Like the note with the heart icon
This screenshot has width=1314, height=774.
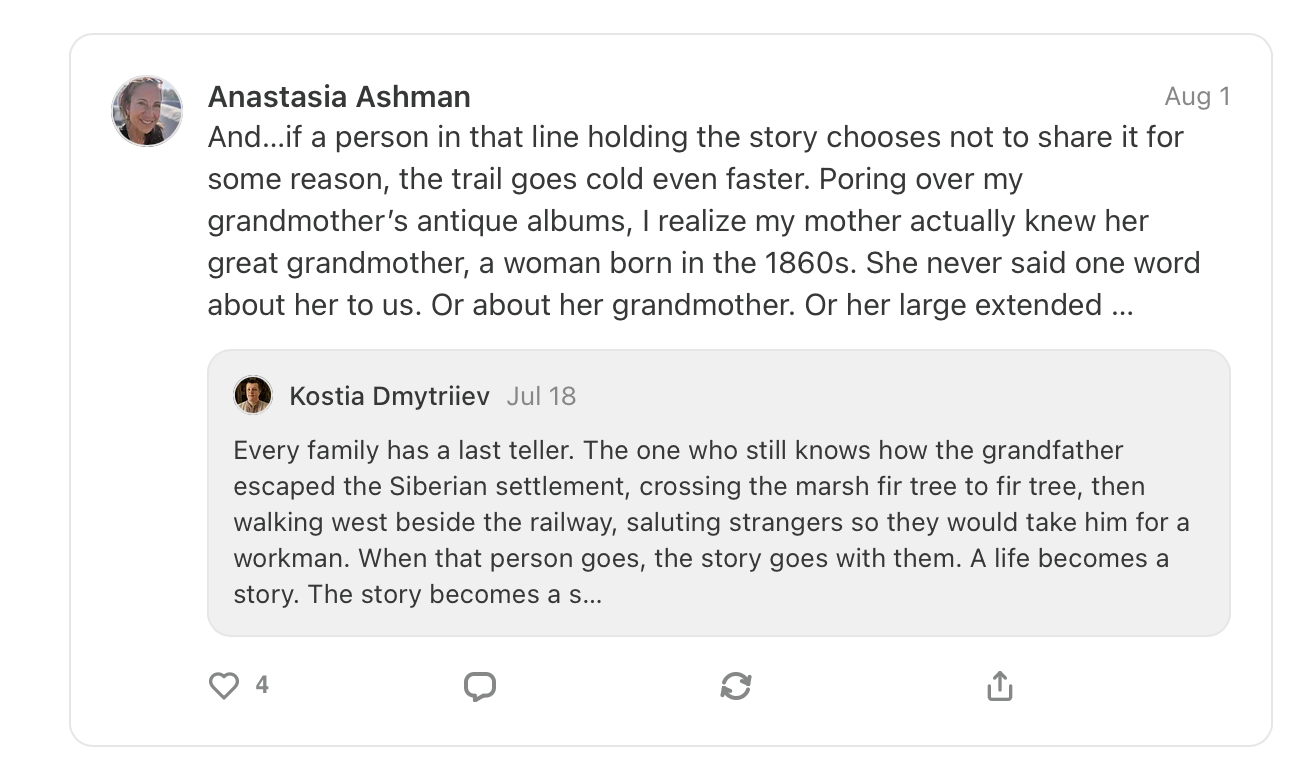[x=224, y=686]
